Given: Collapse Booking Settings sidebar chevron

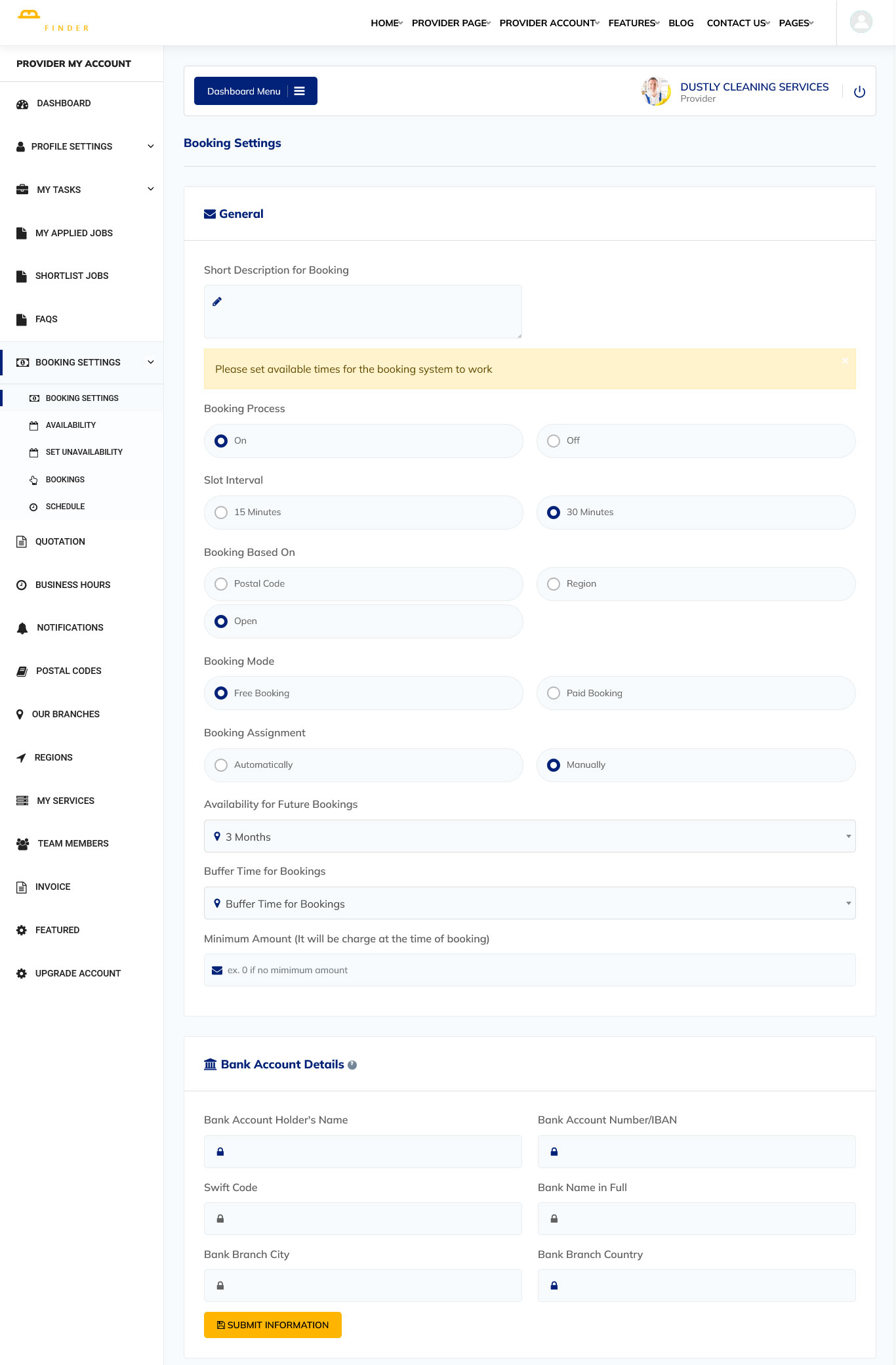Looking at the screenshot, I should click(x=151, y=362).
